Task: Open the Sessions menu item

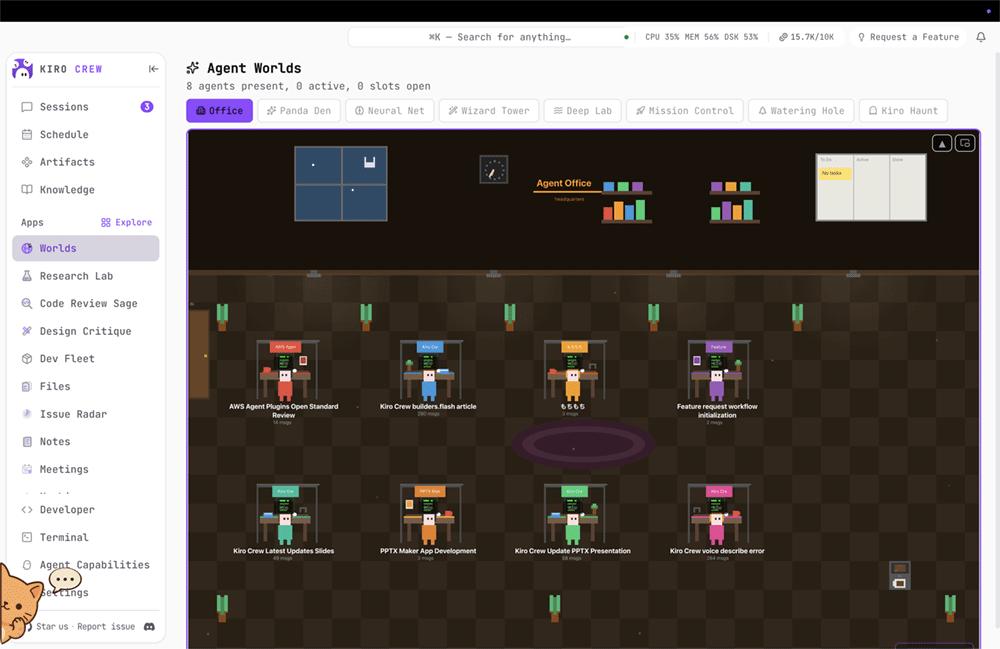Action: (85, 107)
